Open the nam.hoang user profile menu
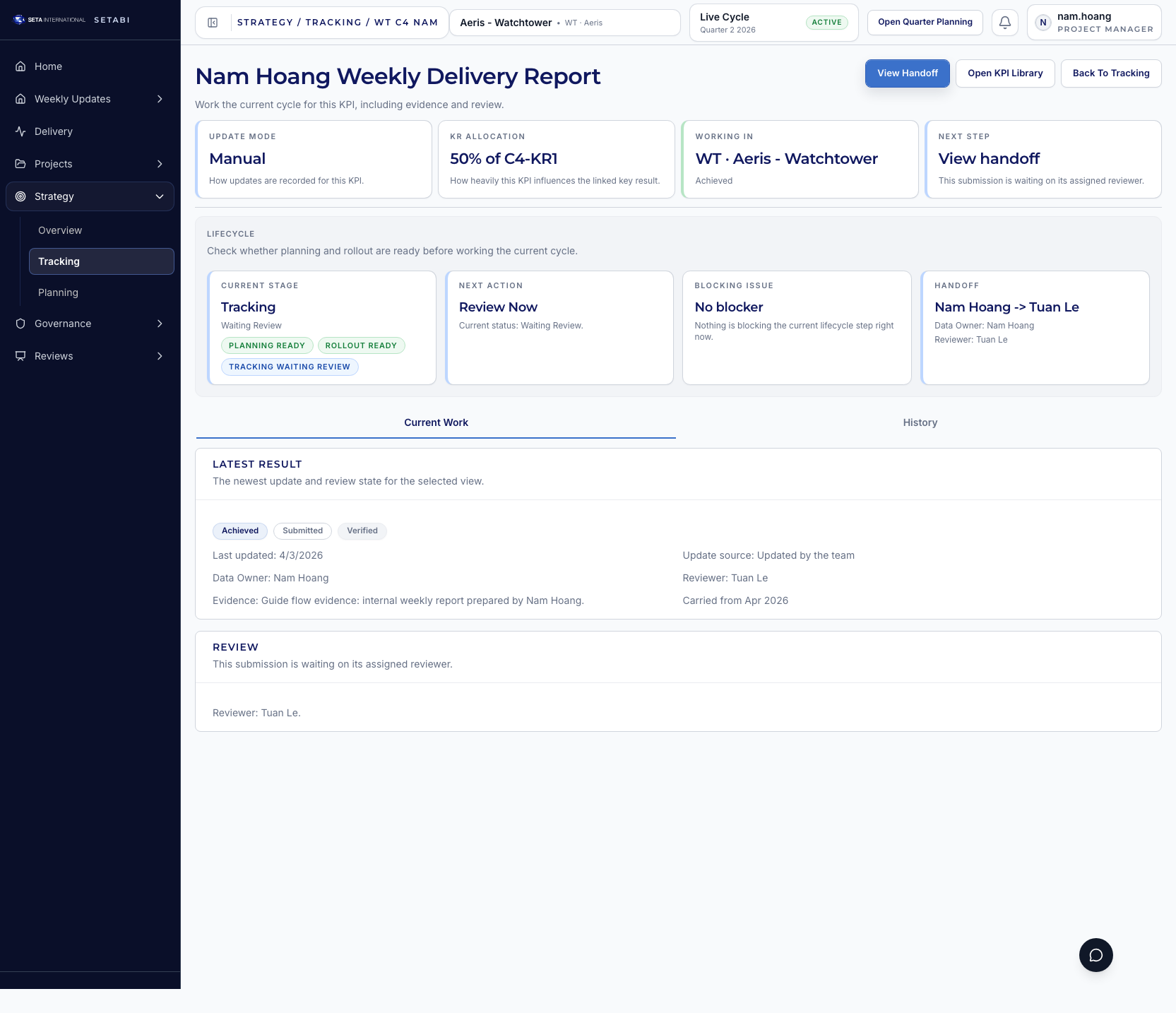1176x1013 pixels. pos(1093,23)
